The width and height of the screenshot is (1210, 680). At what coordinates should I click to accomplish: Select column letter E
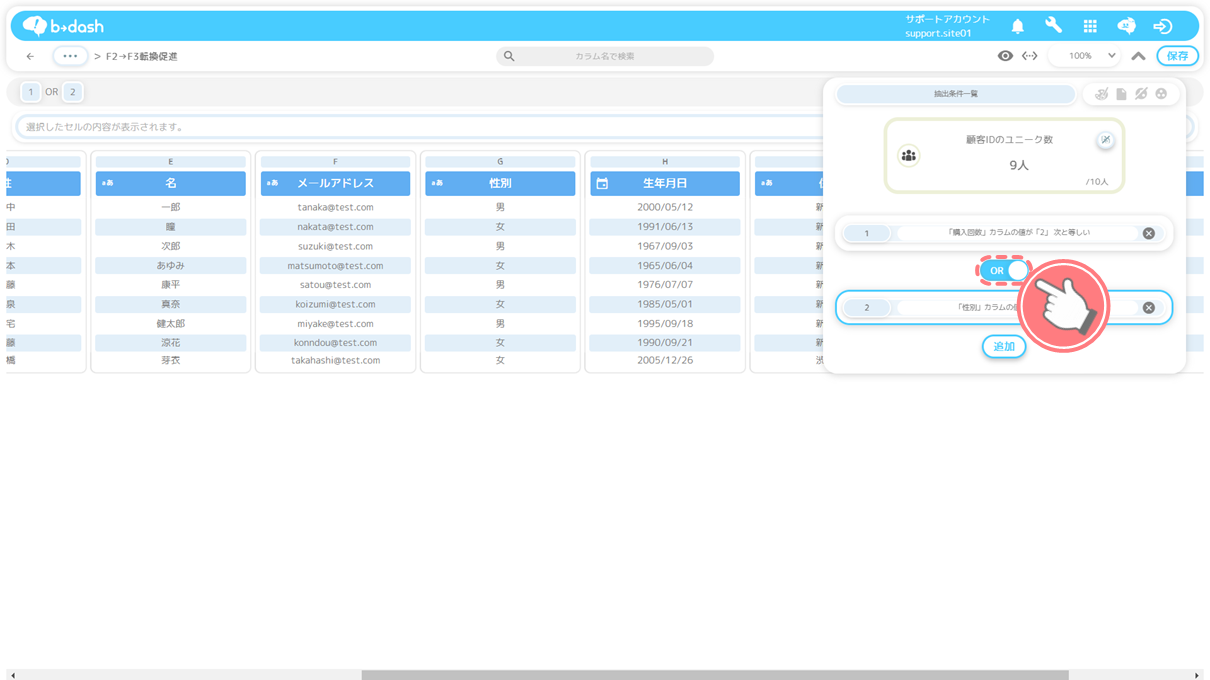coord(171,162)
